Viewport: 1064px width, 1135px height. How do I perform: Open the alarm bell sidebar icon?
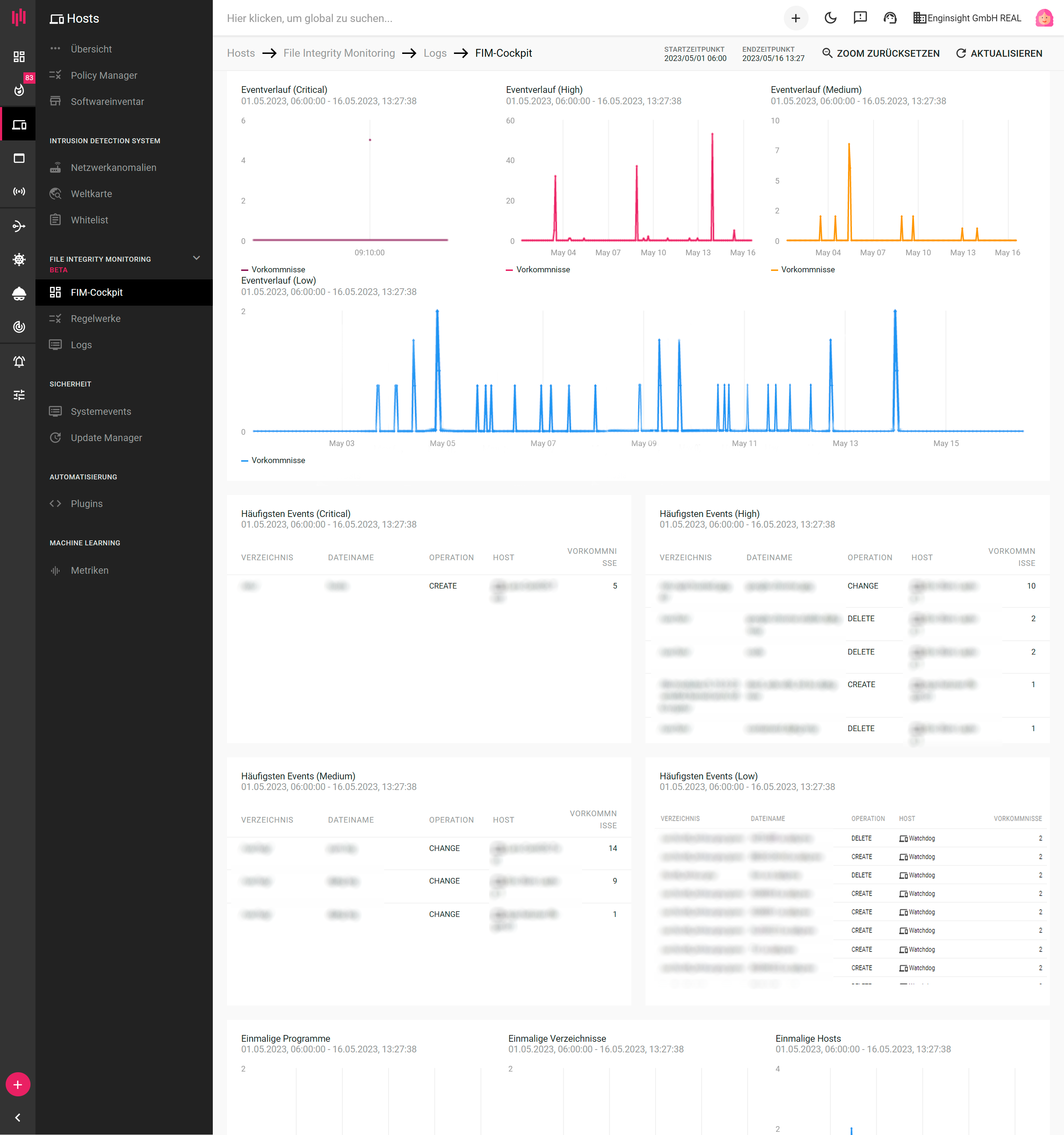(20, 361)
